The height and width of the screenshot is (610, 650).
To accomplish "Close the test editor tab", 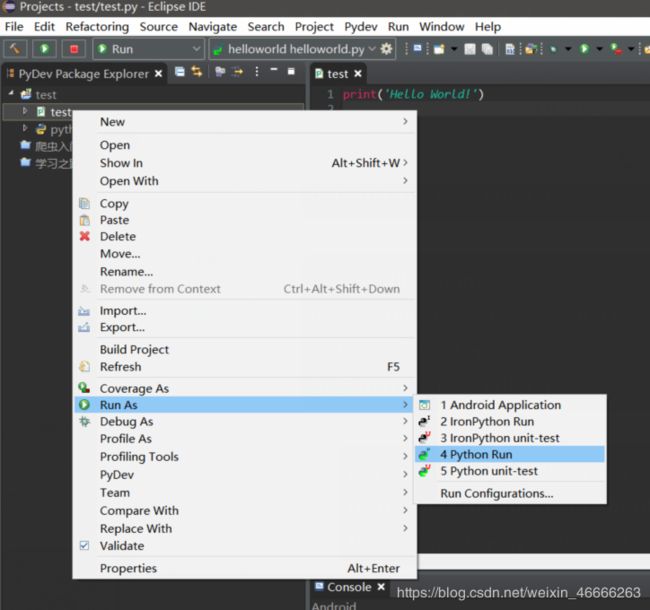I will click(358, 74).
